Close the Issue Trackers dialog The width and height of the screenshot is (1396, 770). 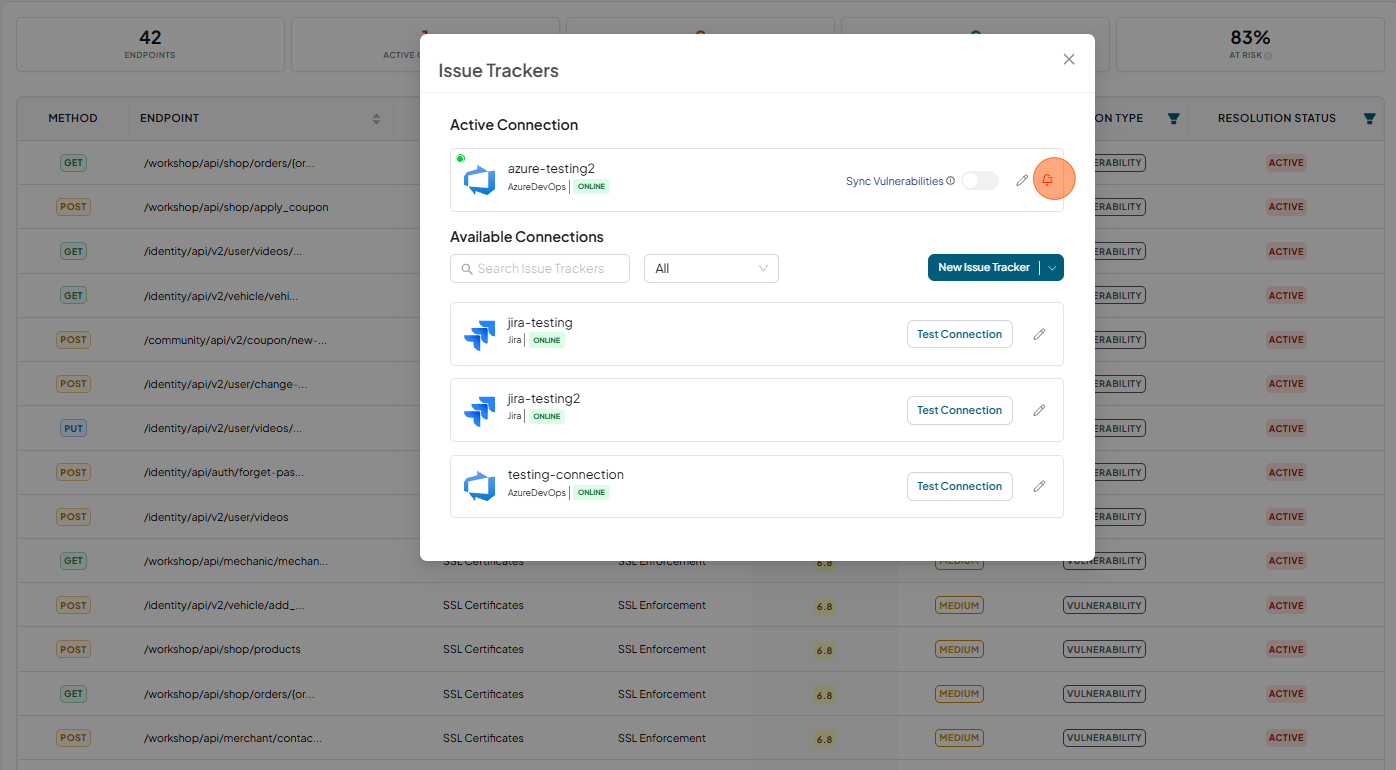click(x=1069, y=59)
